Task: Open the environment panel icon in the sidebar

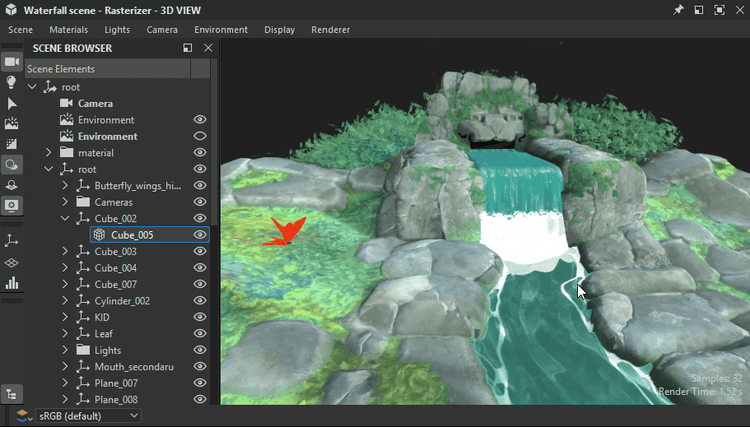Action: 11,123
